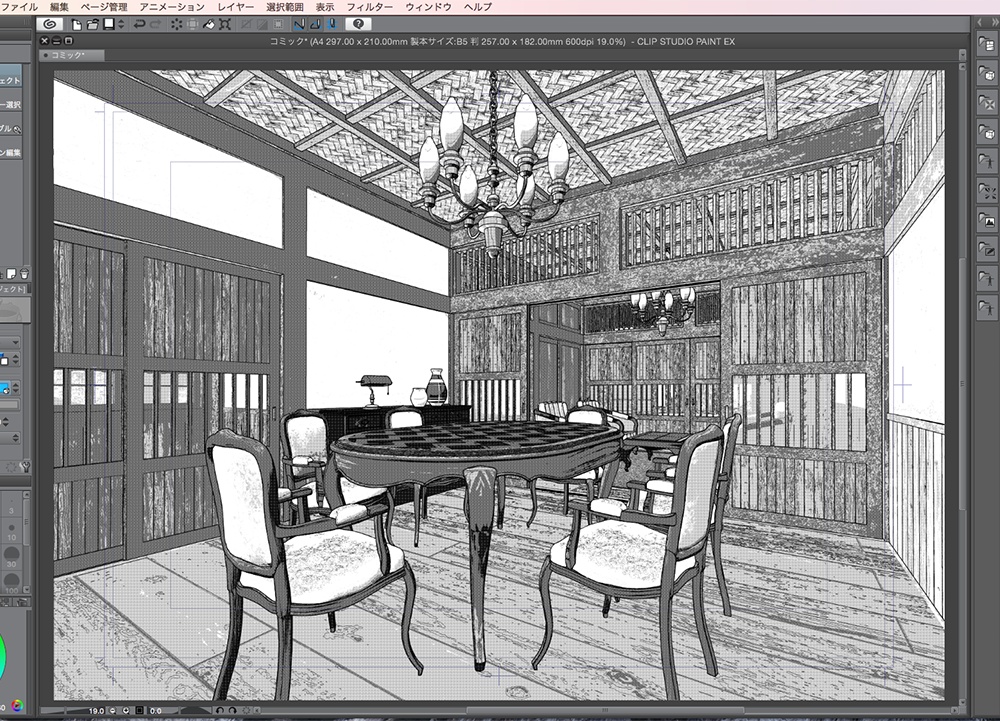Click the Open file icon on the toolbar
This screenshot has height=721, width=1000.
[92, 28]
